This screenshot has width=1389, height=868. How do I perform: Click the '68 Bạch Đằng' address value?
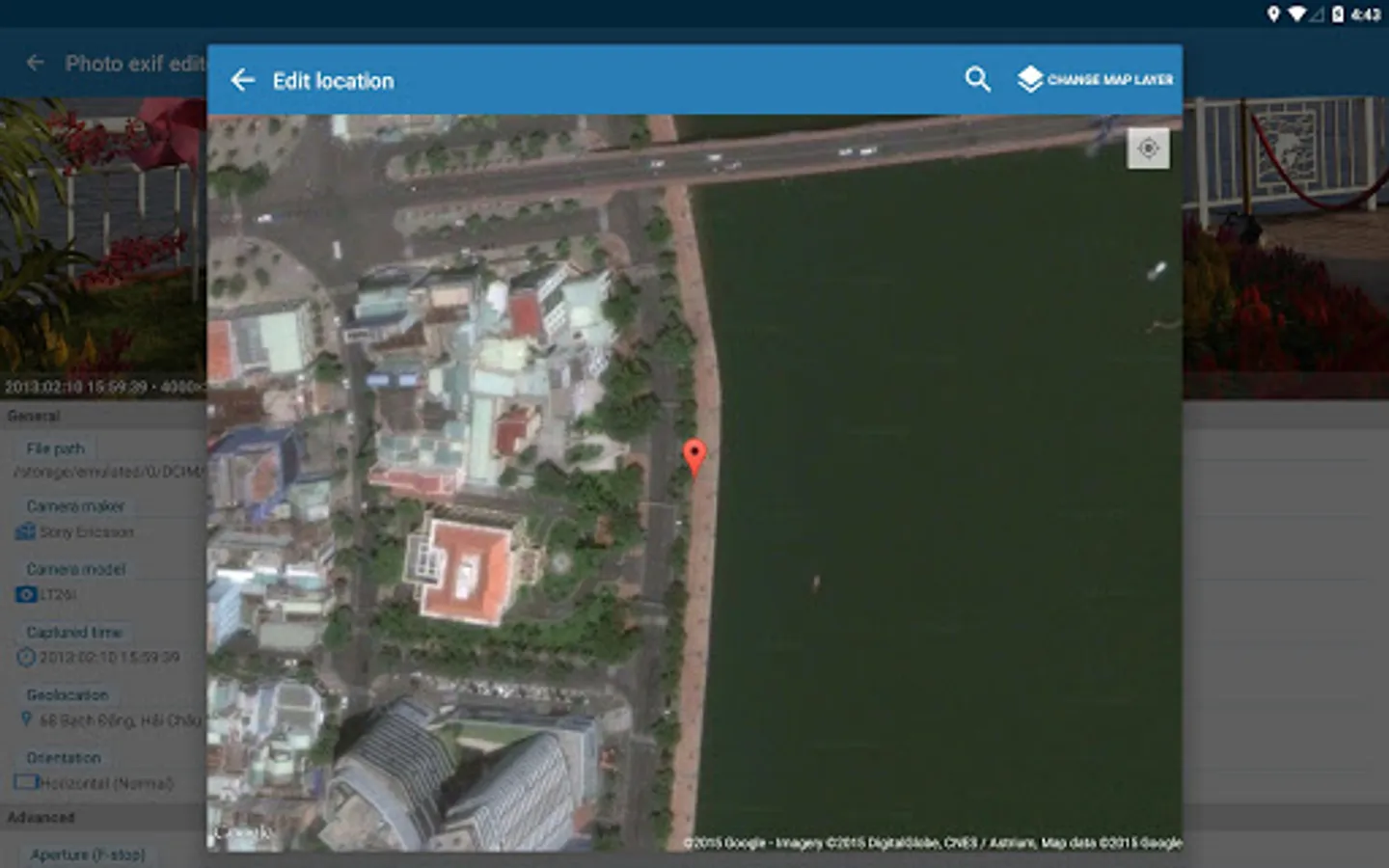pos(123,719)
